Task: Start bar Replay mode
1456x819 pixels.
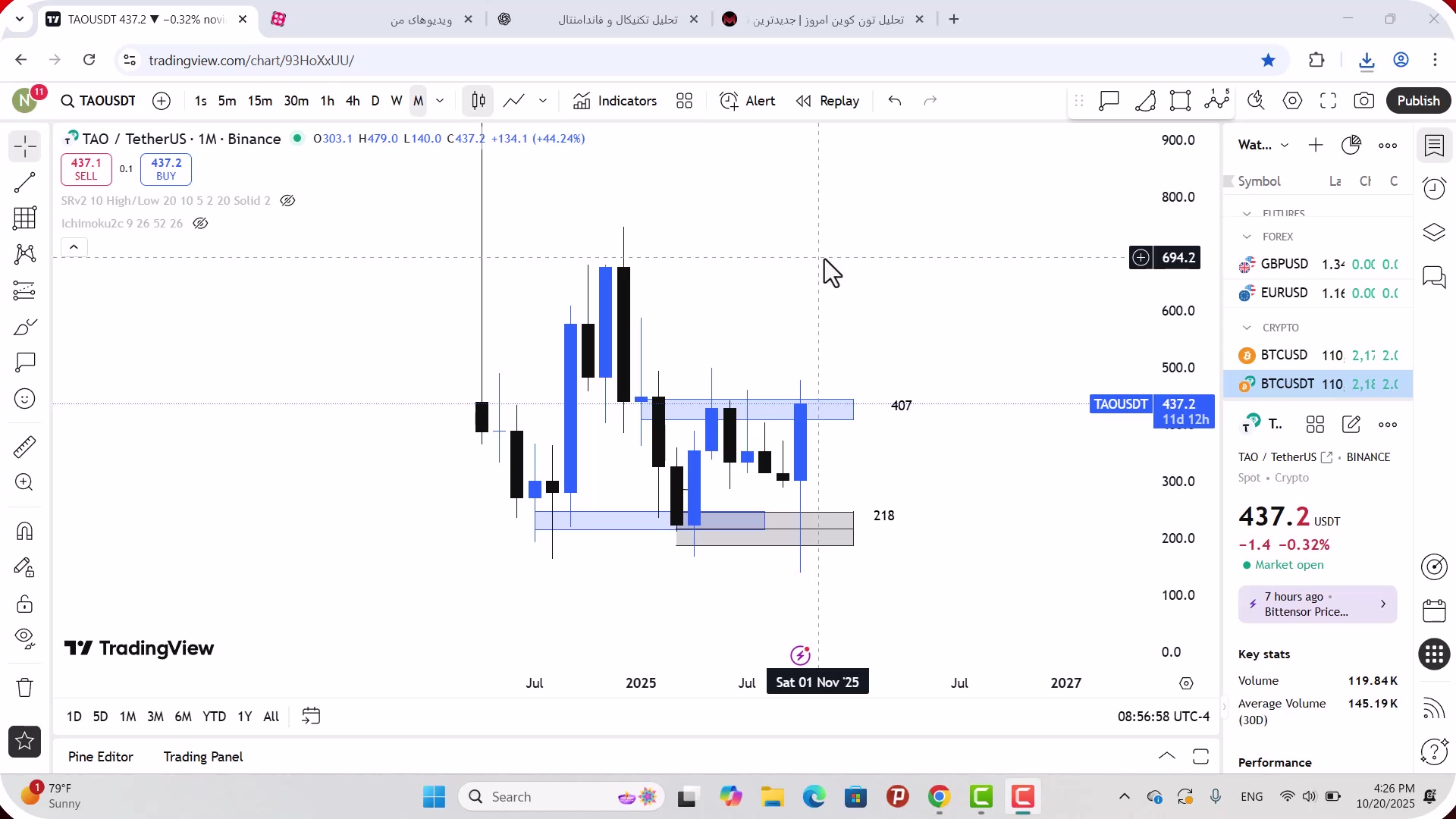Action: tap(827, 101)
